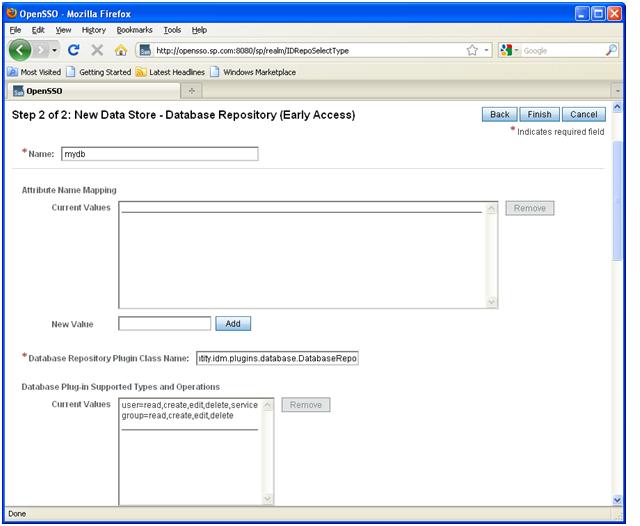Click the URL address field
This screenshot has height=526, width=640.
(x=309, y=51)
